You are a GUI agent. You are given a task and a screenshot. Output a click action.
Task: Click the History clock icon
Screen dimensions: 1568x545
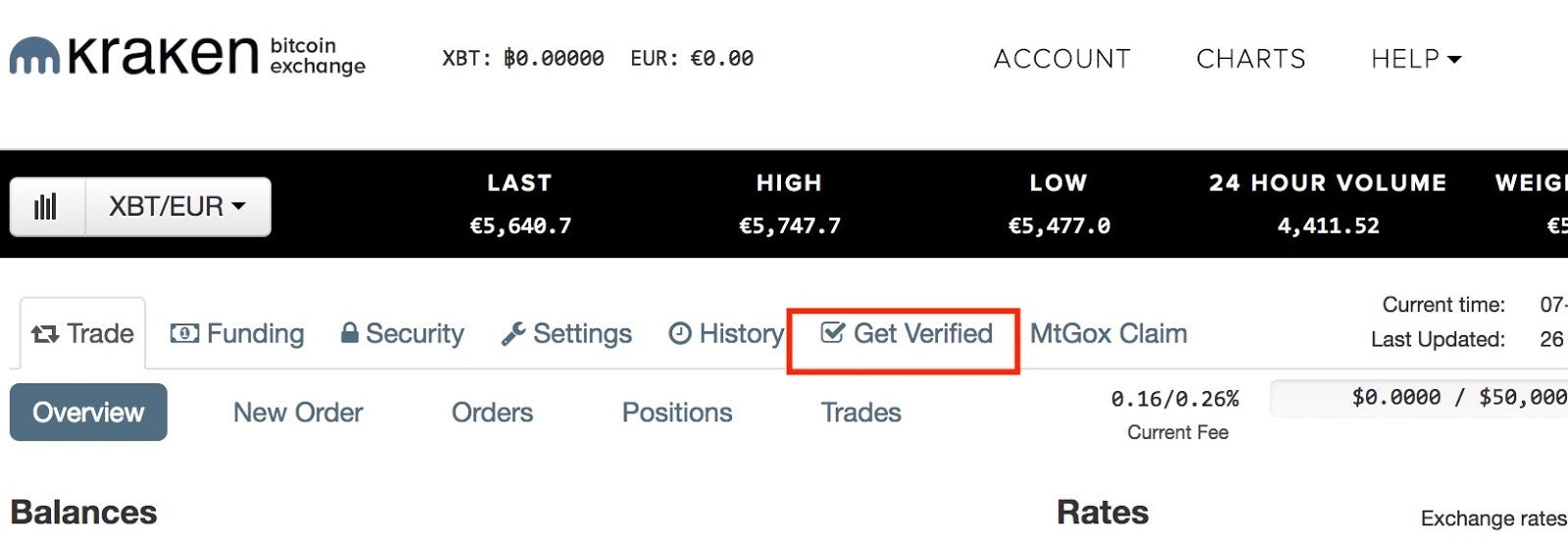(680, 334)
